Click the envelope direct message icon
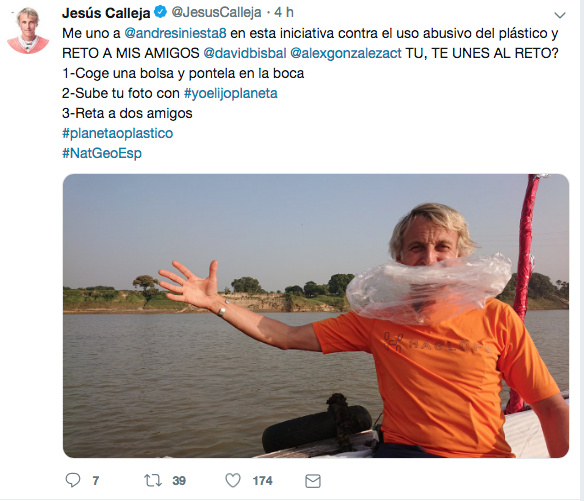Image resolution: width=584 pixels, height=501 pixels. (x=313, y=481)
